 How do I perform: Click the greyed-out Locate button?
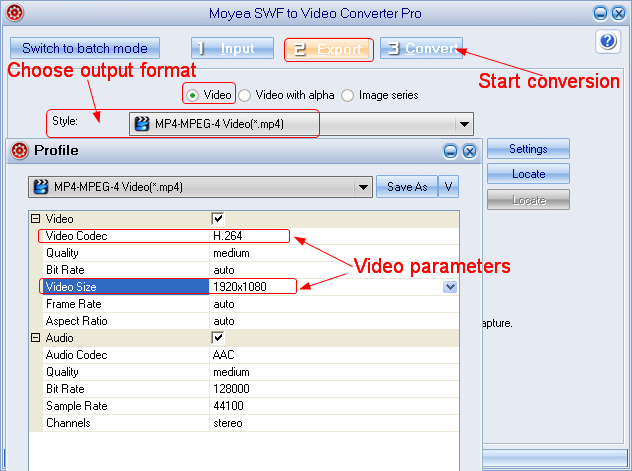tap(528, 200)
